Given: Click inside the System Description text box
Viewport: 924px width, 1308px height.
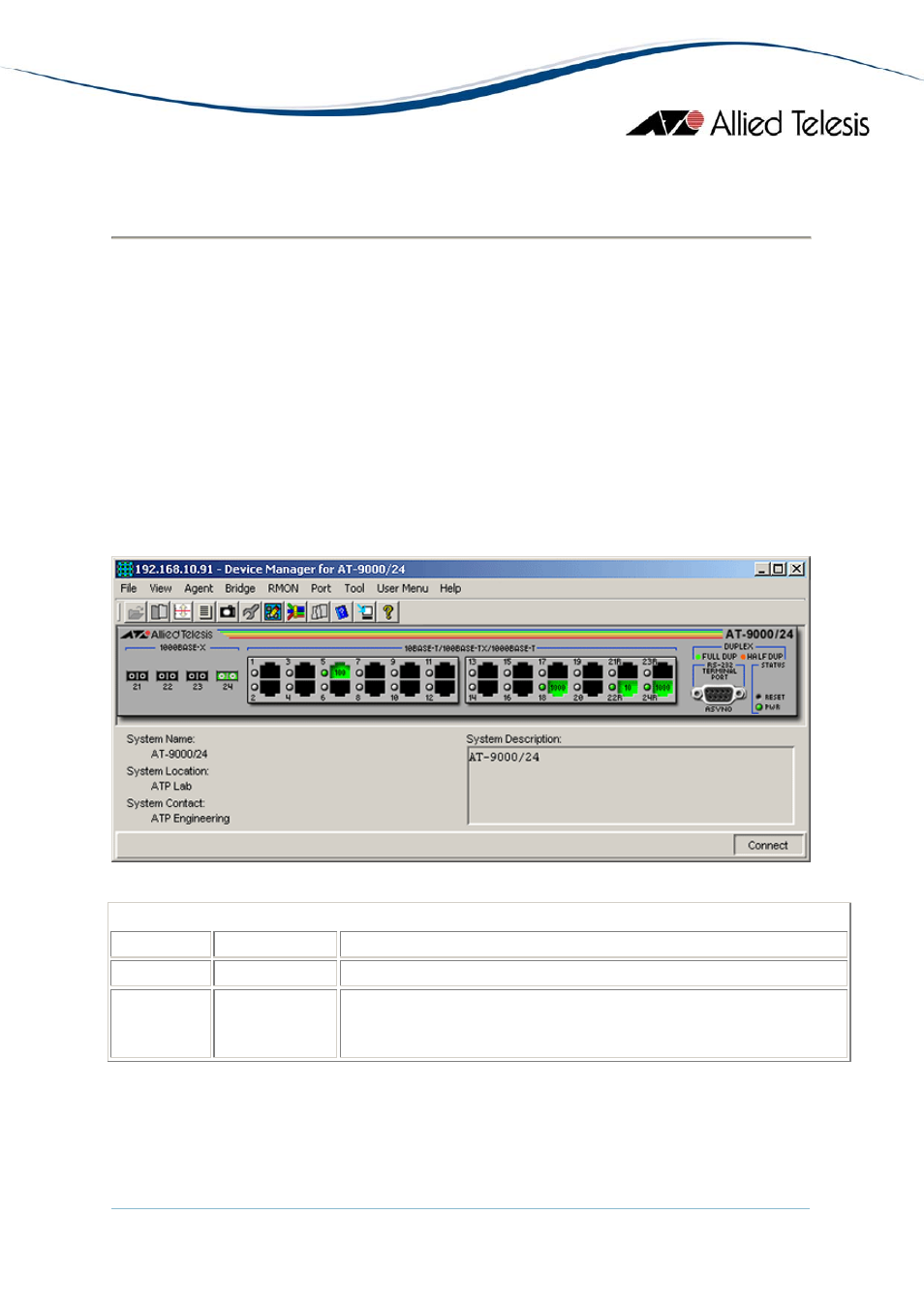Looking at the screenshot, I should pos(631,785).
